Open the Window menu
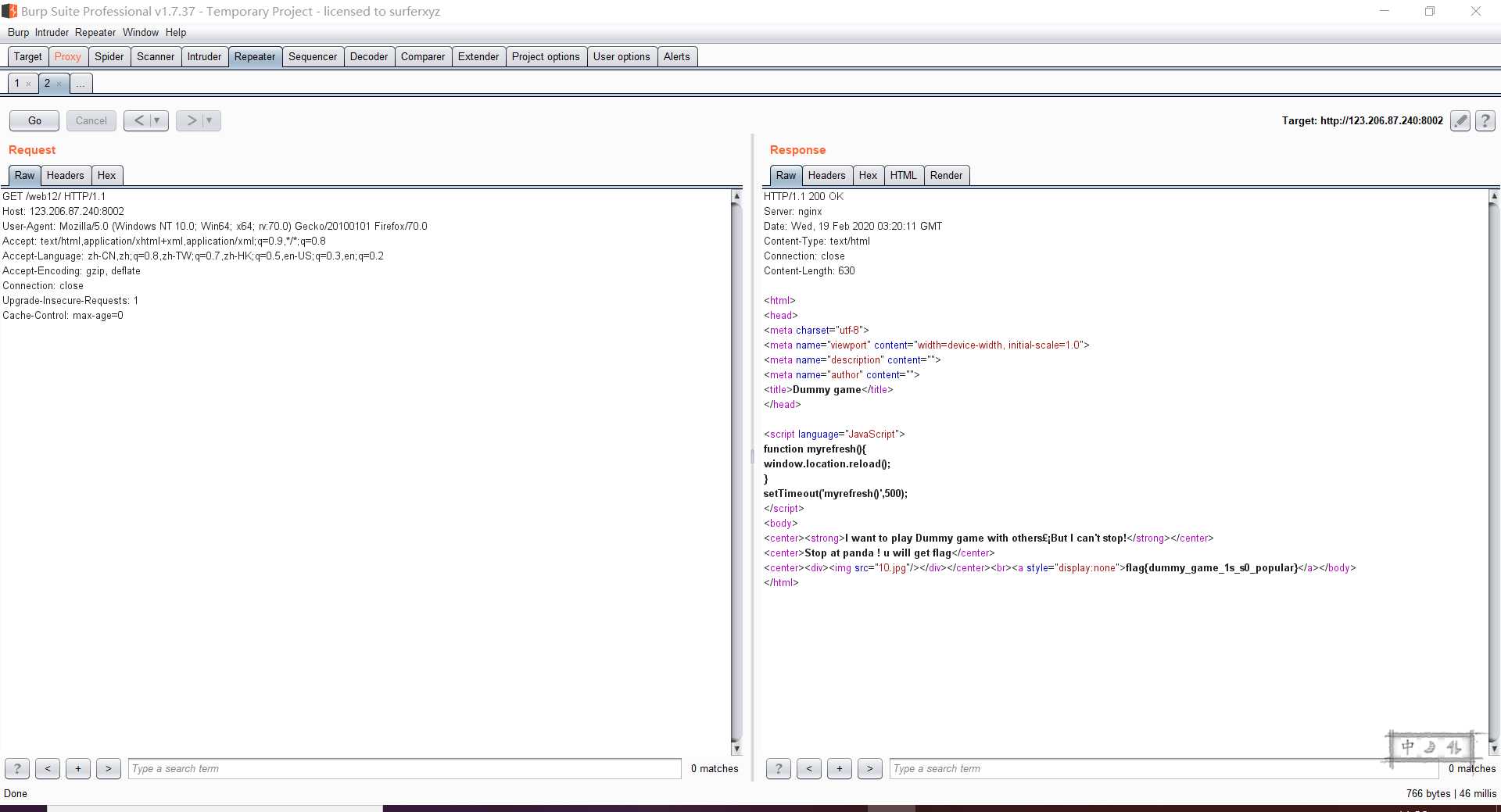Image resolution: width=1501 pixels, height=812 pixels. click(x=141, y=32)
